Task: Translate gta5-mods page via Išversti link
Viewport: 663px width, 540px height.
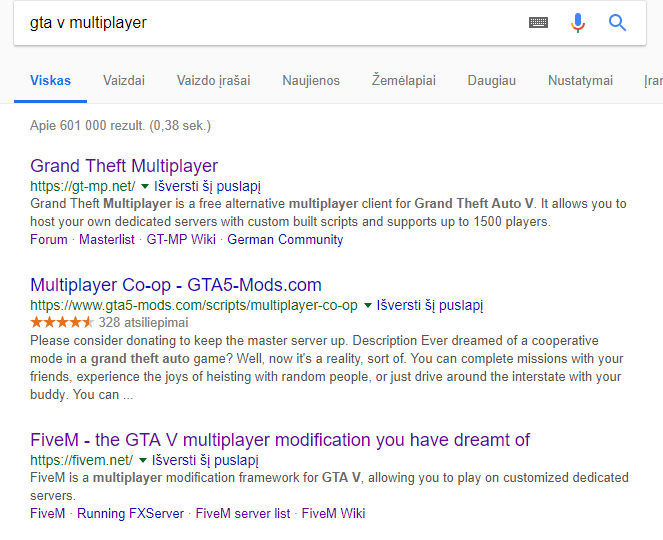Action: coord(430,305)
